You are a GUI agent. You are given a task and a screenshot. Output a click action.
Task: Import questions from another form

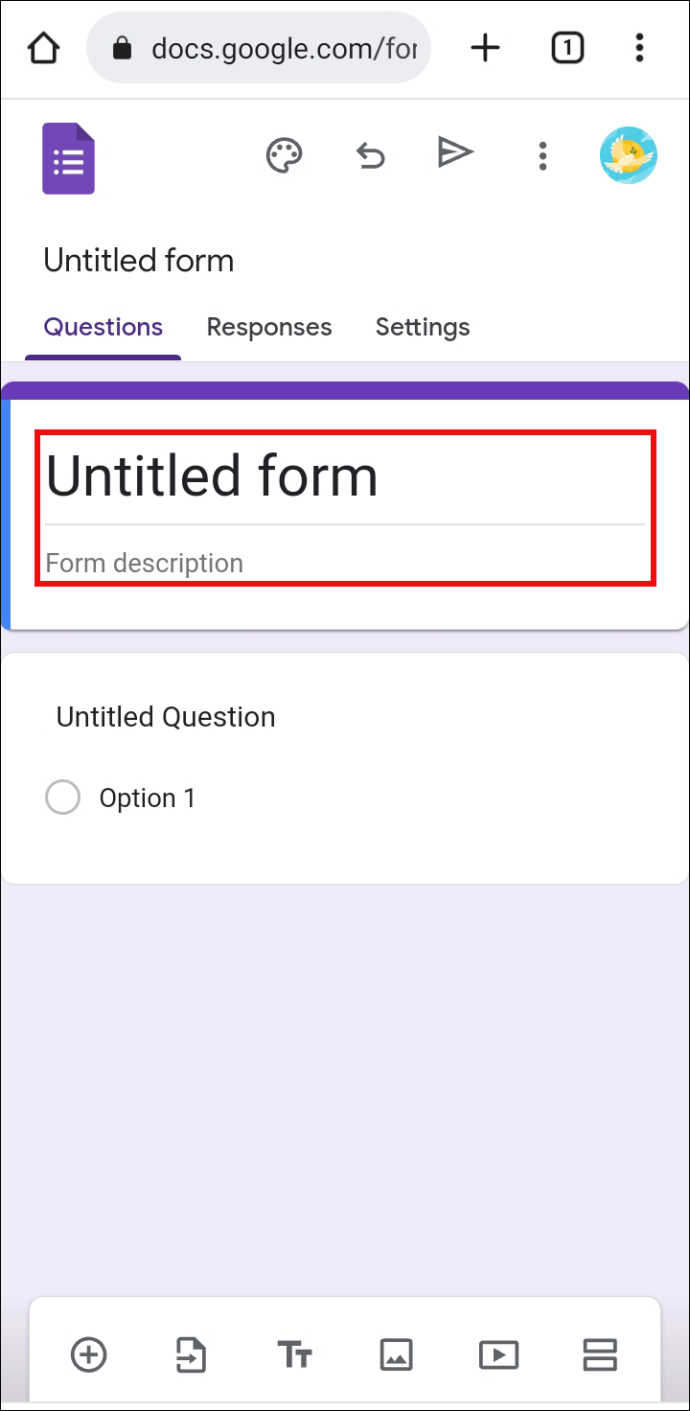pyautogui.click(x=191, y=1355)
